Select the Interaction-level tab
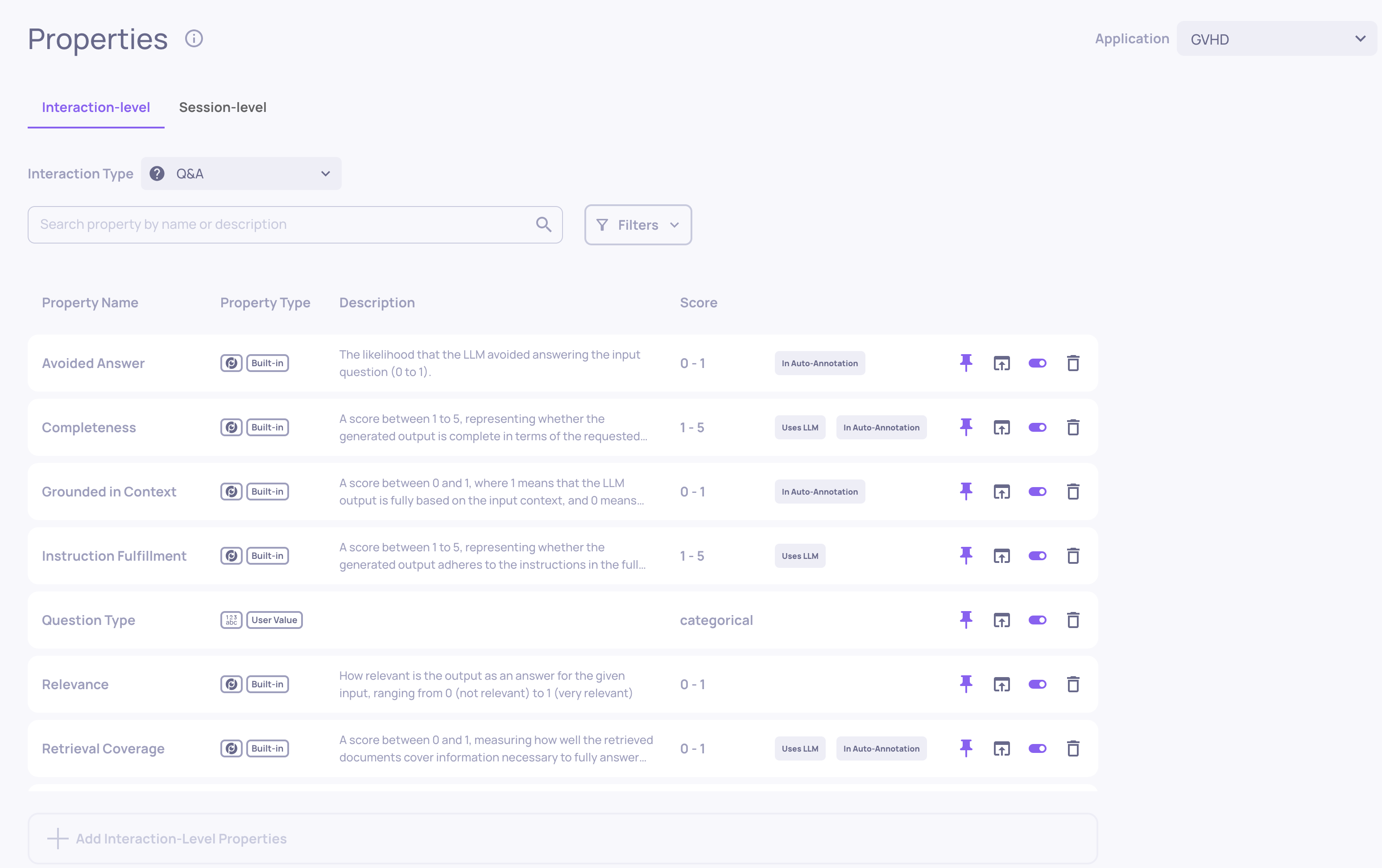1382x868 pixels. [x=96, y=107]
